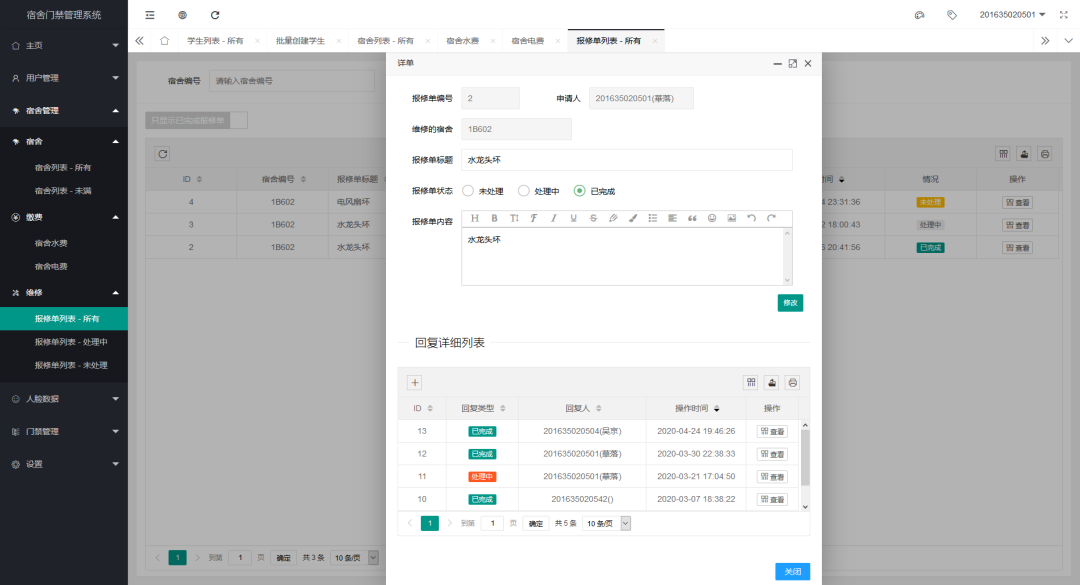Open theme palette icon in header

920,14
